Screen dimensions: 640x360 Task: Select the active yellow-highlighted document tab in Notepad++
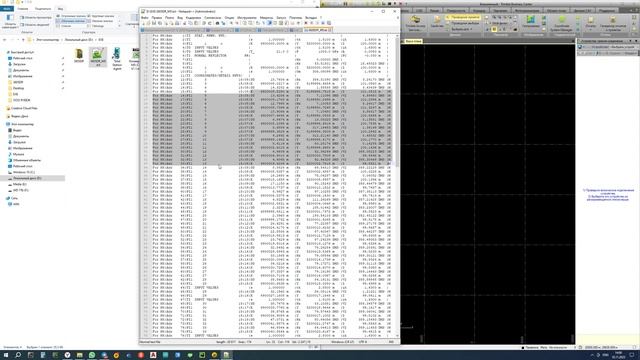(x=317, y=30)
